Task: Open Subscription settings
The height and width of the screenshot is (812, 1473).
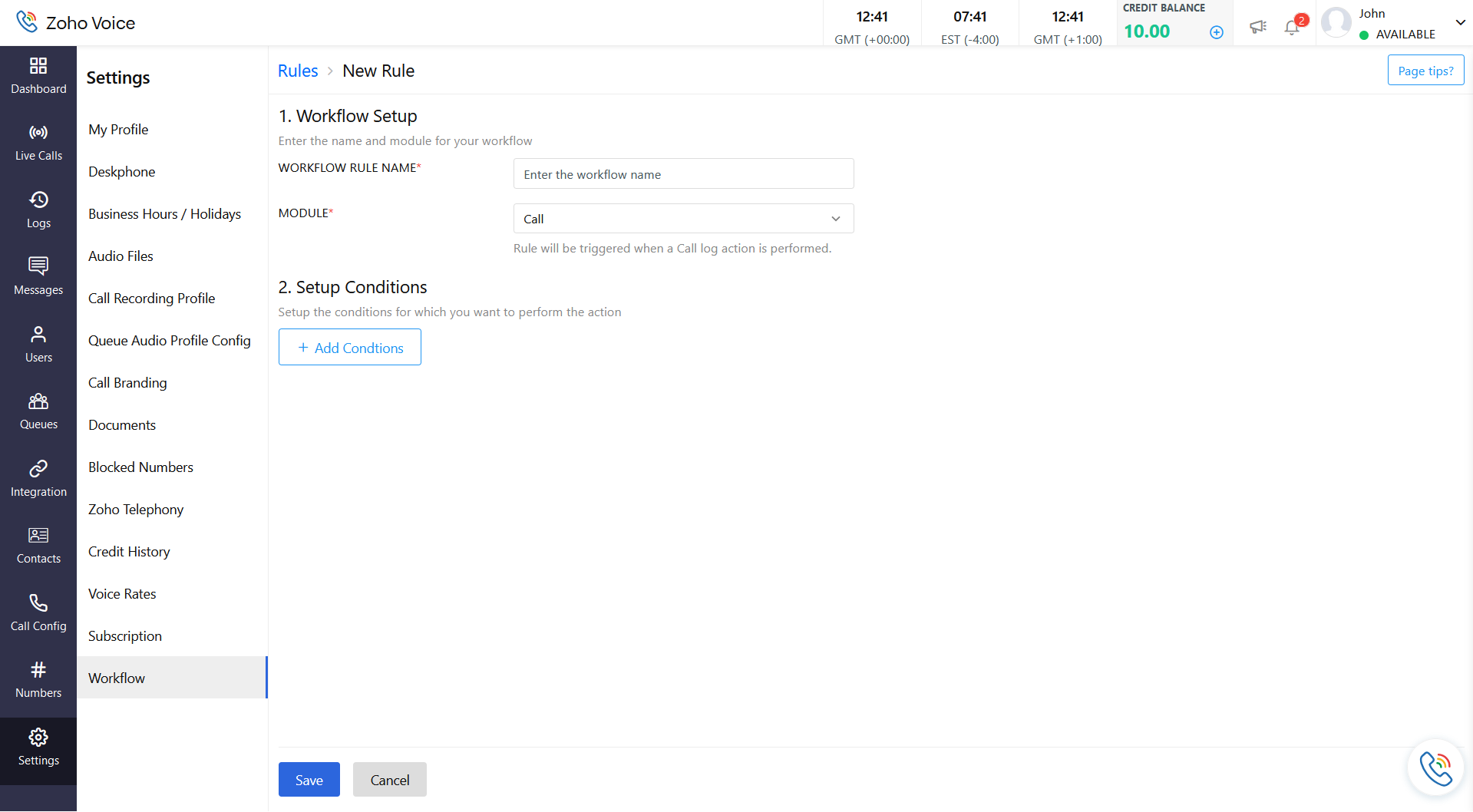Action: pyautogui.click(x=125, y=636)
